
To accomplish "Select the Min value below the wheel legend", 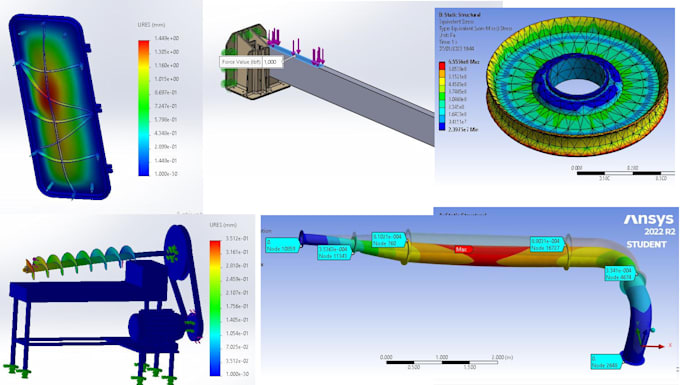I will [463, 129].
